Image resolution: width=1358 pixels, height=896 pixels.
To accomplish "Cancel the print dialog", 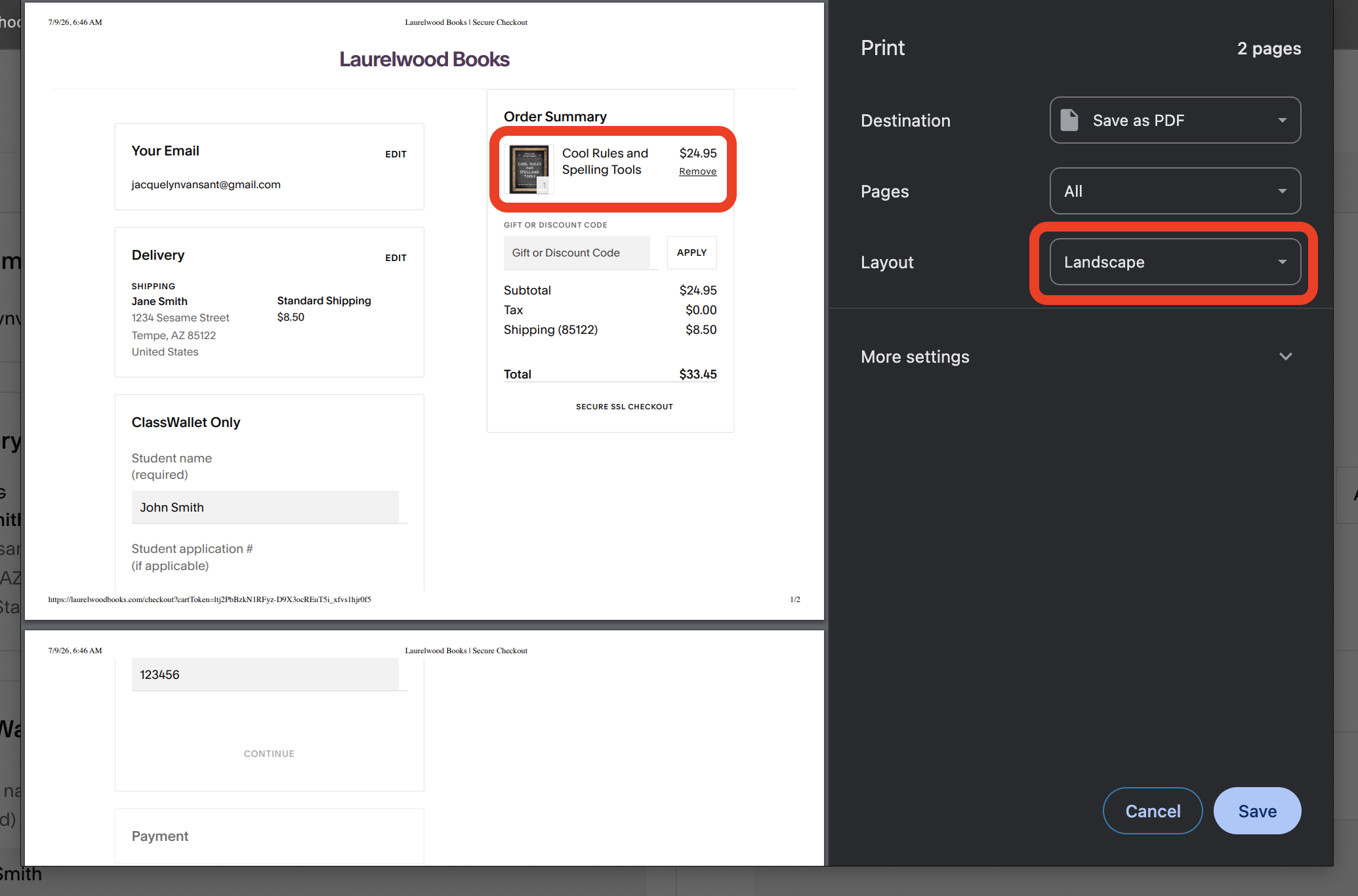I will (1153, 811).
